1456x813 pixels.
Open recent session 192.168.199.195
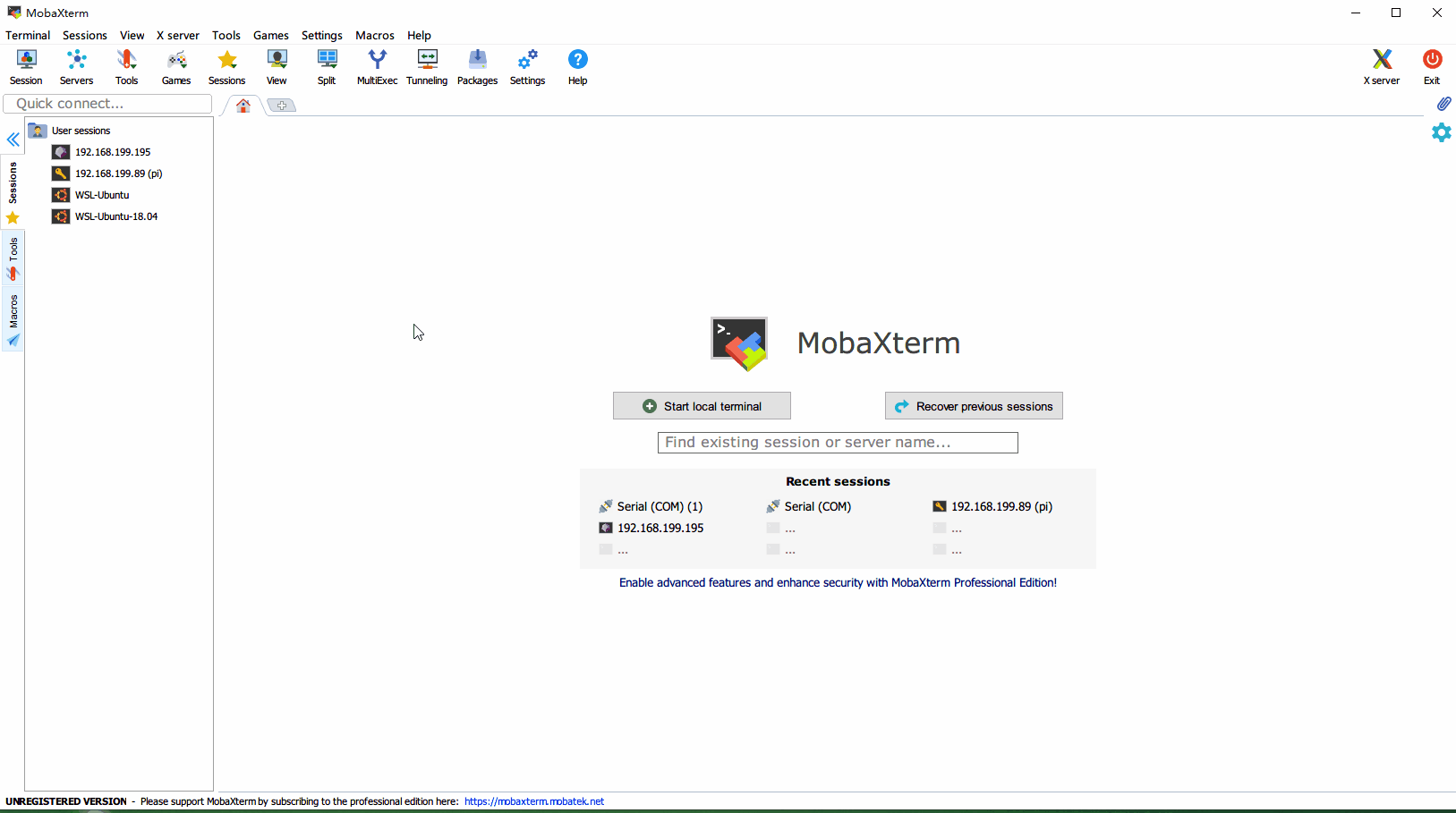(x=651, y=528)
